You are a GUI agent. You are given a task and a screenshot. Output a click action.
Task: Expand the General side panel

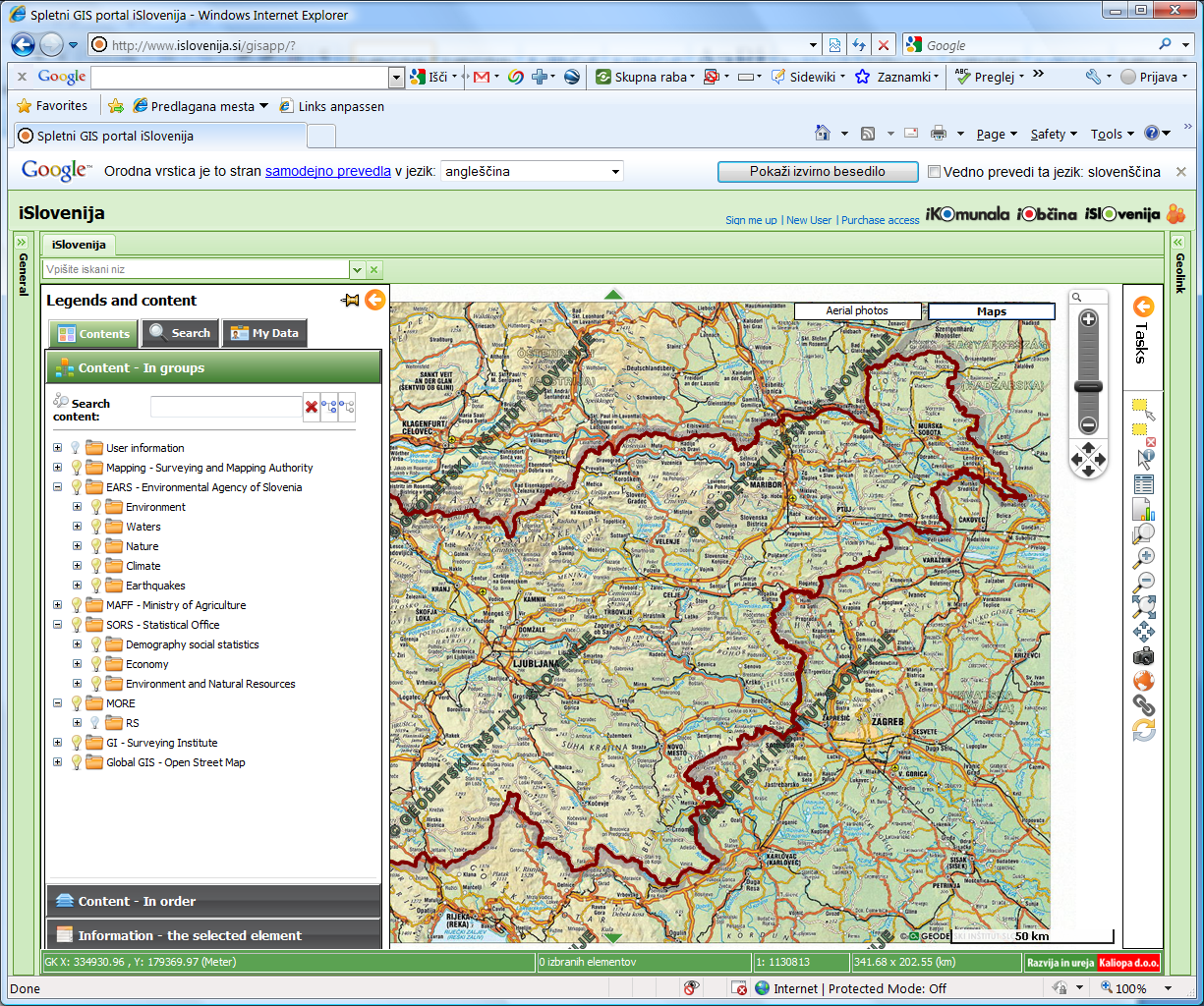pyautogui.click(x=23, y=262)
